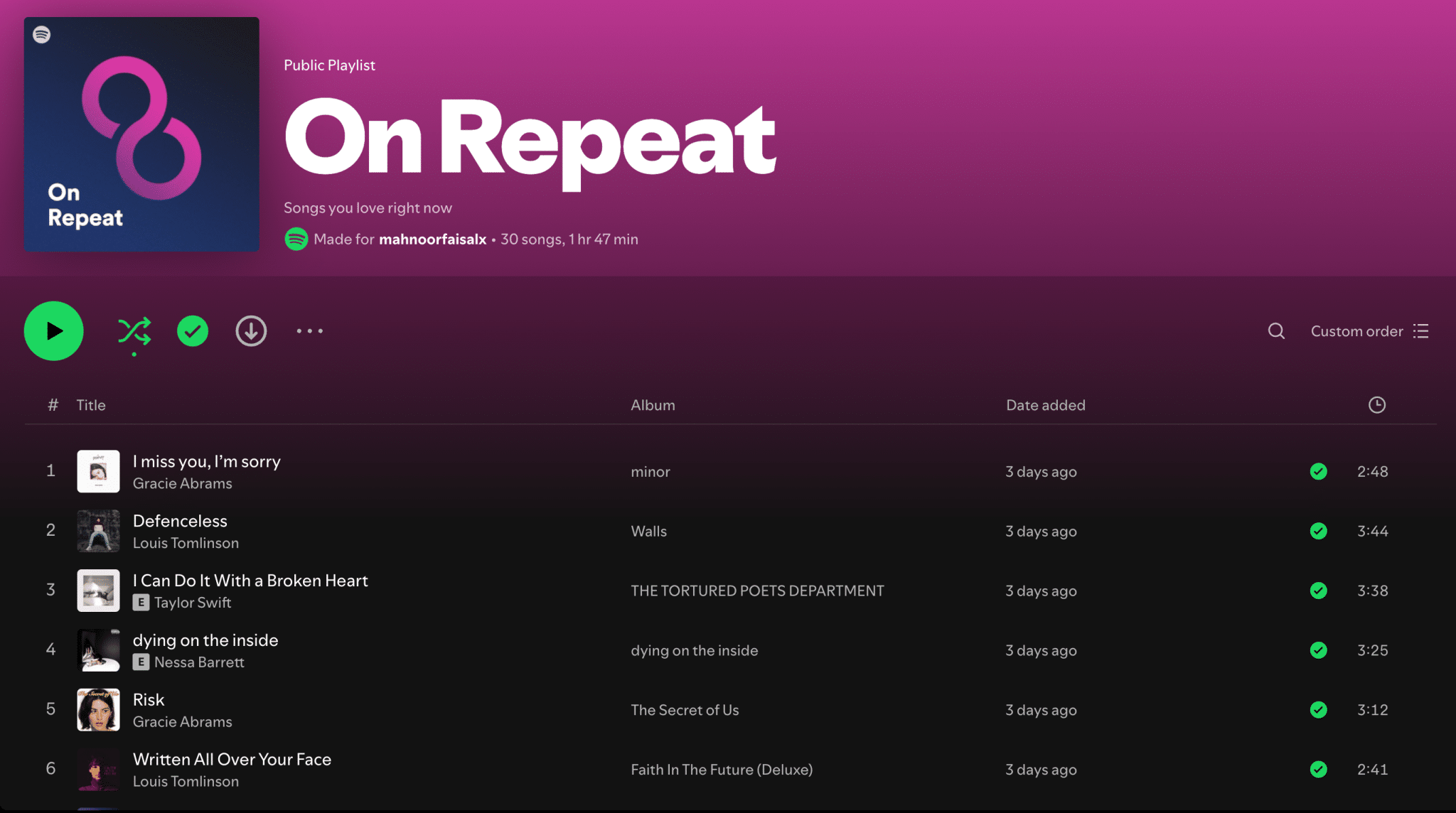Screen dimensions: 1456x813
Task: Click the Made for Spotify badge icon
Action: click(296, 239)
